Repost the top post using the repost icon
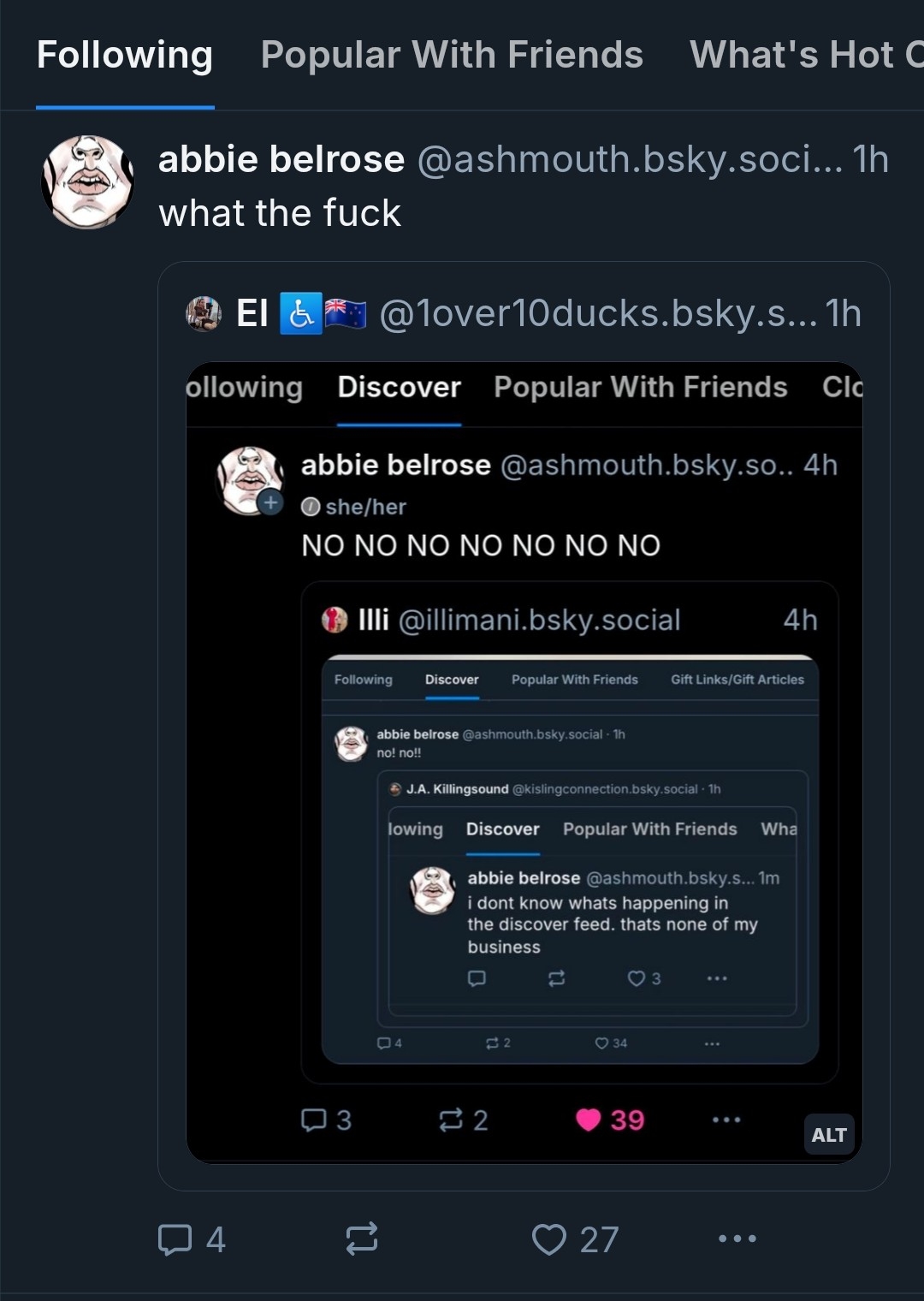This screenshot has height=1301, width=924. (x=362, y=1239)
